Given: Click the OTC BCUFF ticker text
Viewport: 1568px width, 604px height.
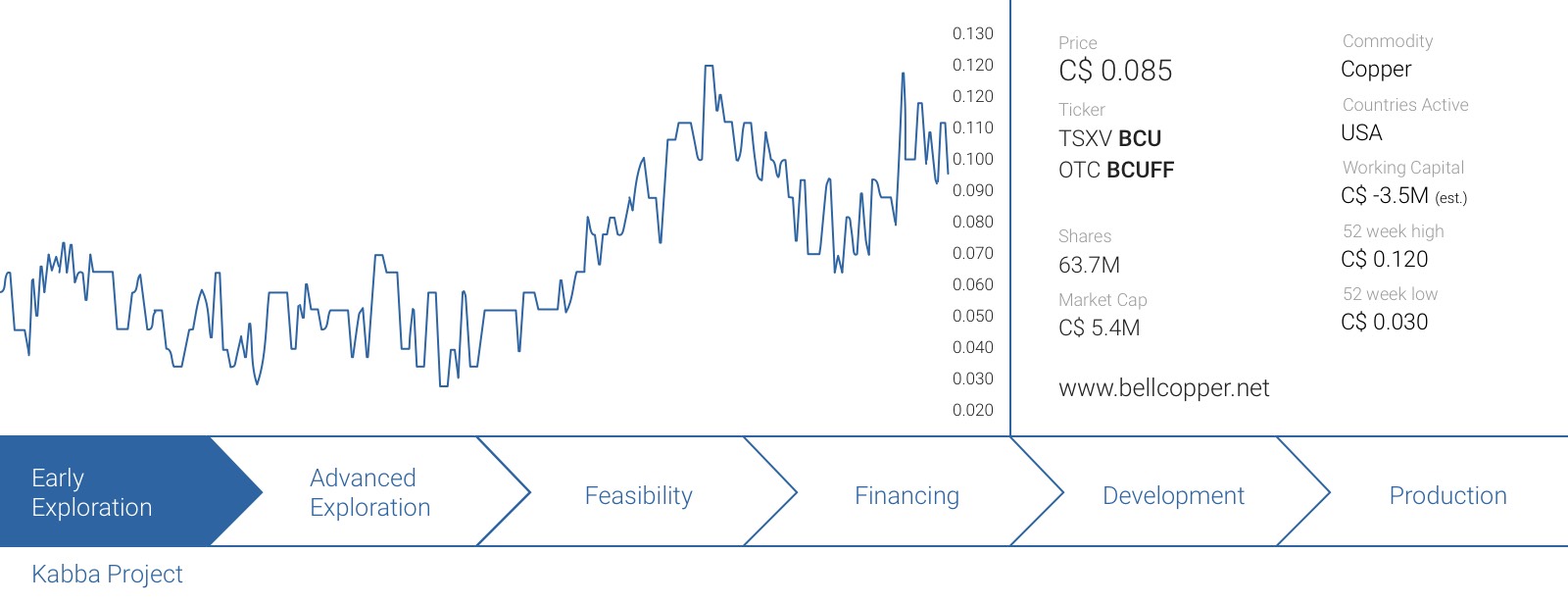Looking at the screenshot, I should [x=1116, y=170].
